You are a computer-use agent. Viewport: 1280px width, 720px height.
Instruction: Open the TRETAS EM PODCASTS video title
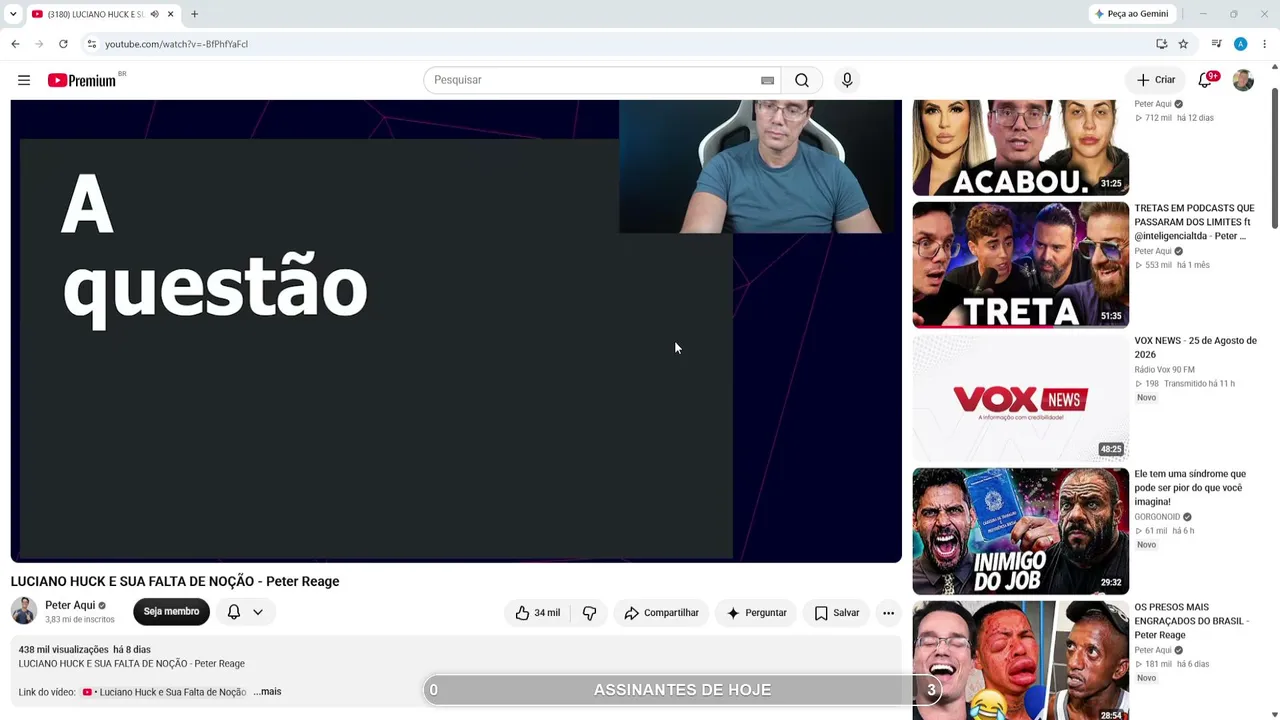tap(1194, 222)
